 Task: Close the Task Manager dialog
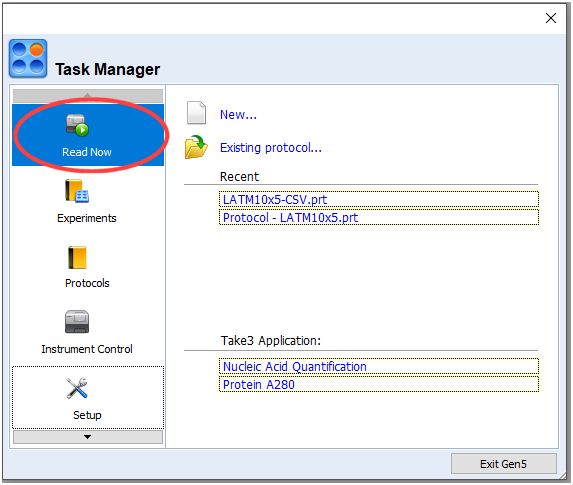click(x=551, y=18)
